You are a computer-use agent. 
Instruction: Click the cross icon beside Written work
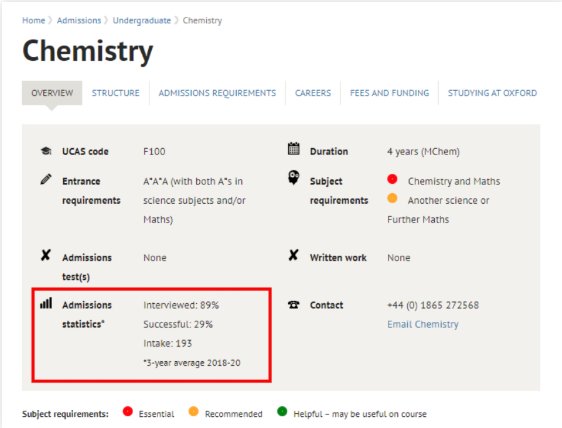[294, 255]
